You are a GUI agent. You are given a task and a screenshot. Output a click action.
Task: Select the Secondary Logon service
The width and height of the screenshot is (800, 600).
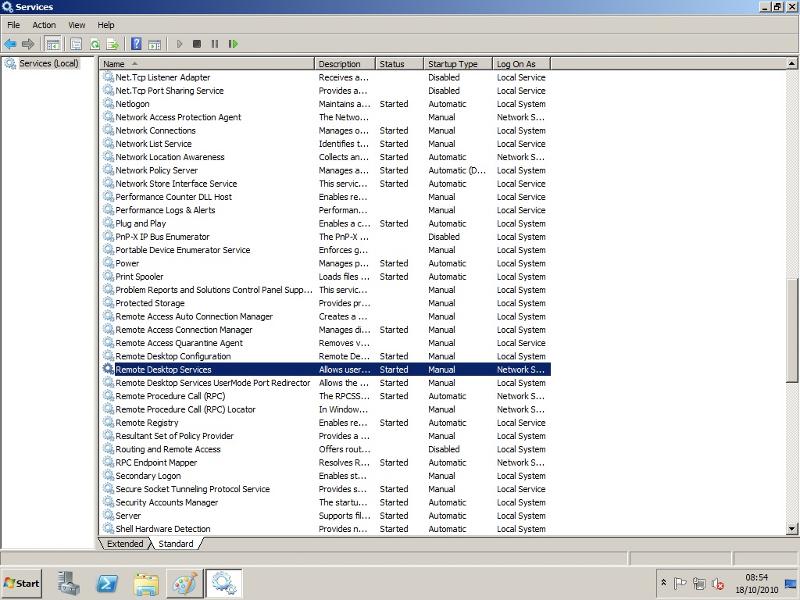325,476
